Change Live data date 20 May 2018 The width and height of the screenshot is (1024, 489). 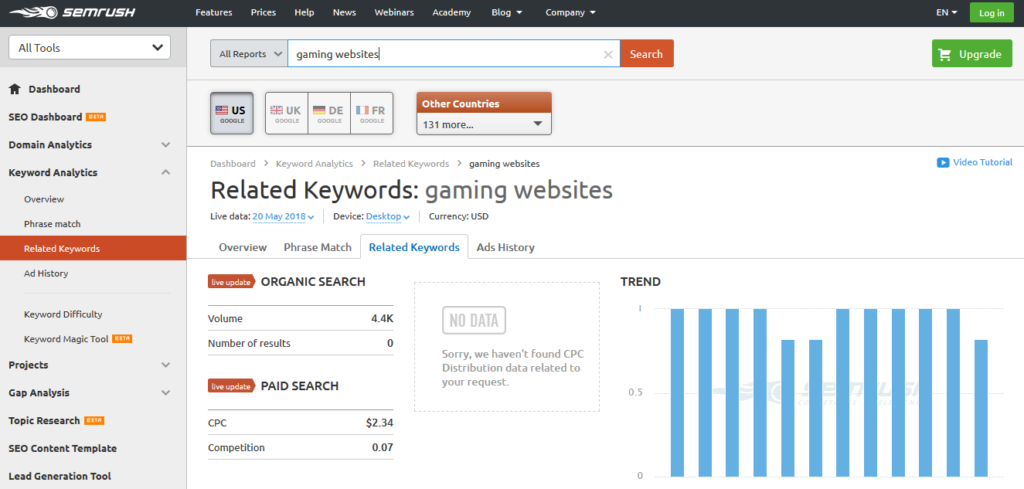[283, 216]
